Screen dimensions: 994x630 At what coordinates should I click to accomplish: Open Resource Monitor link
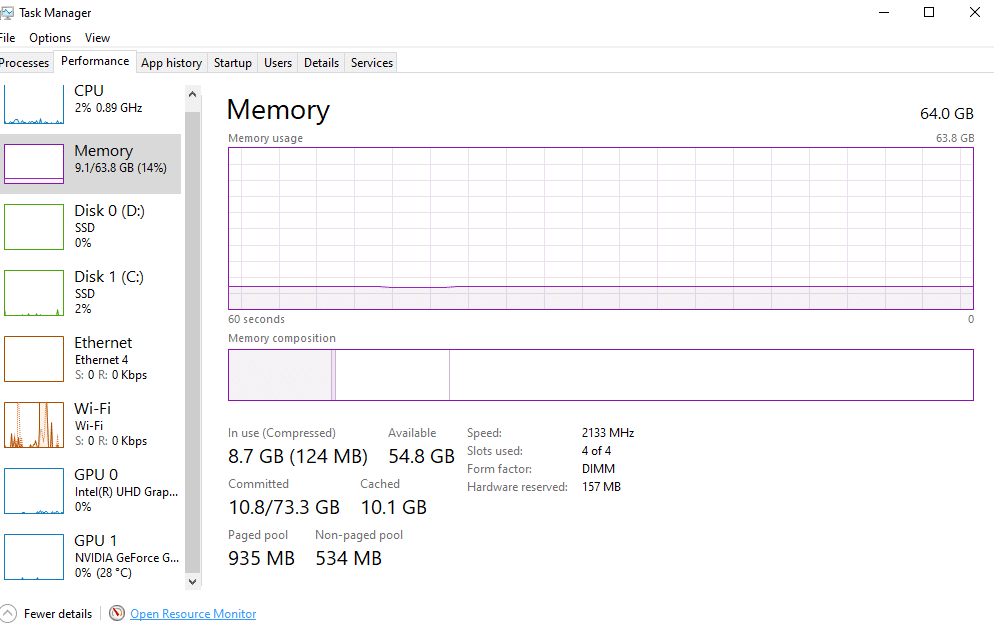(x=193, y=614)
